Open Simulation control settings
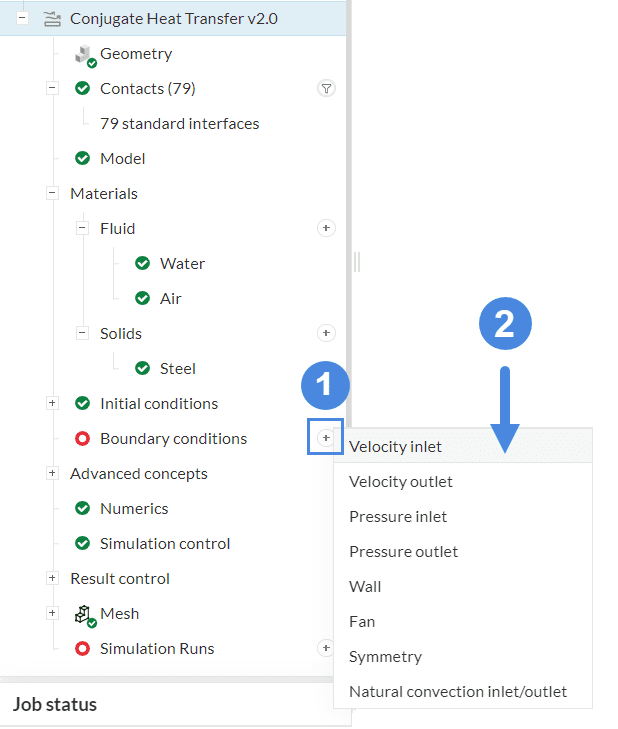618x729 pixels. tap(165, 543)
